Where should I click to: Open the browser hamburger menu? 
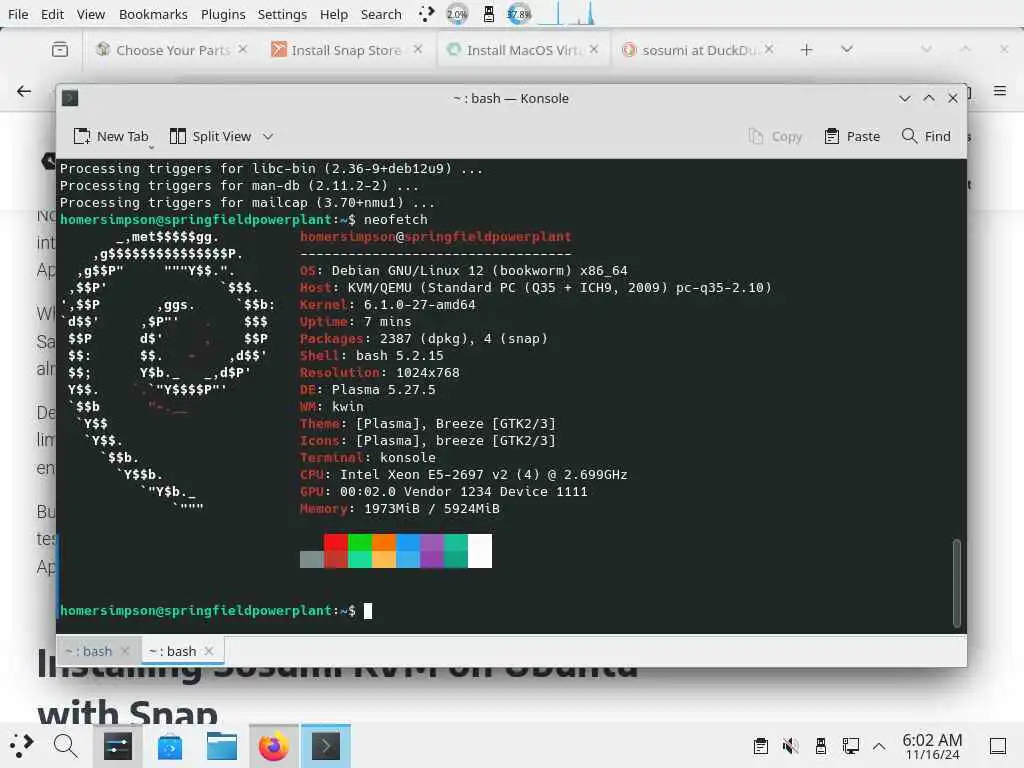1000,91
